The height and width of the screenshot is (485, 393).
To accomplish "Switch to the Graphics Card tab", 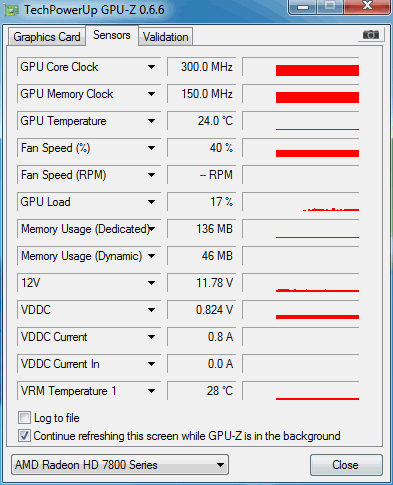I will (47, 37).
